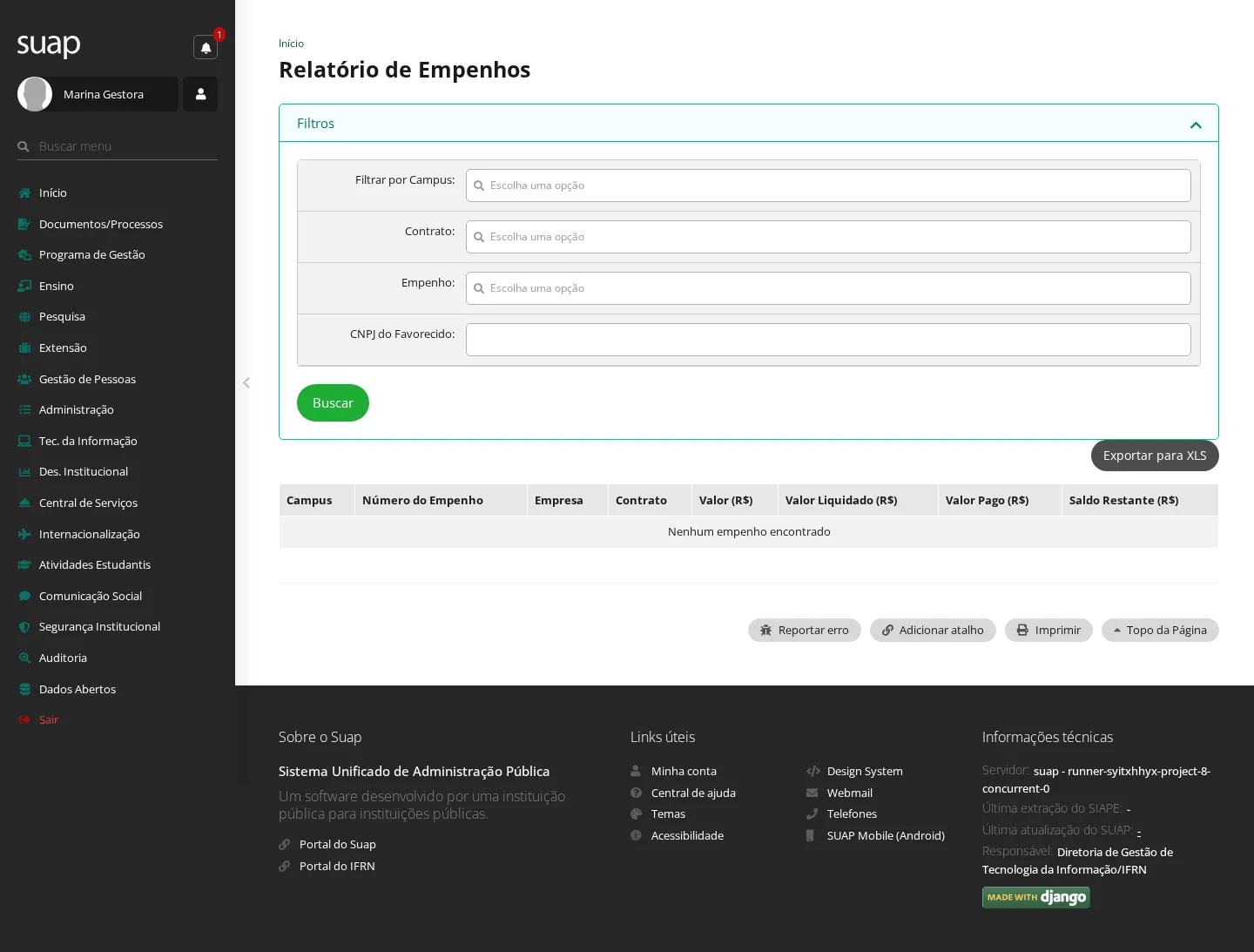Click the suap logo

click(x=49, y=44)
